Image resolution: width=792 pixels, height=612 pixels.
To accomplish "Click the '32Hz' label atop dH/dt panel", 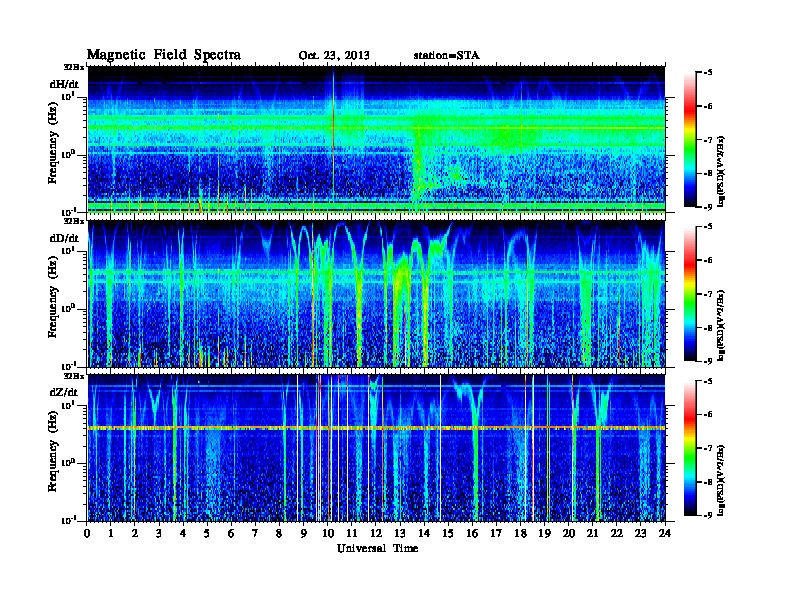I will click(x=74, y=67).
